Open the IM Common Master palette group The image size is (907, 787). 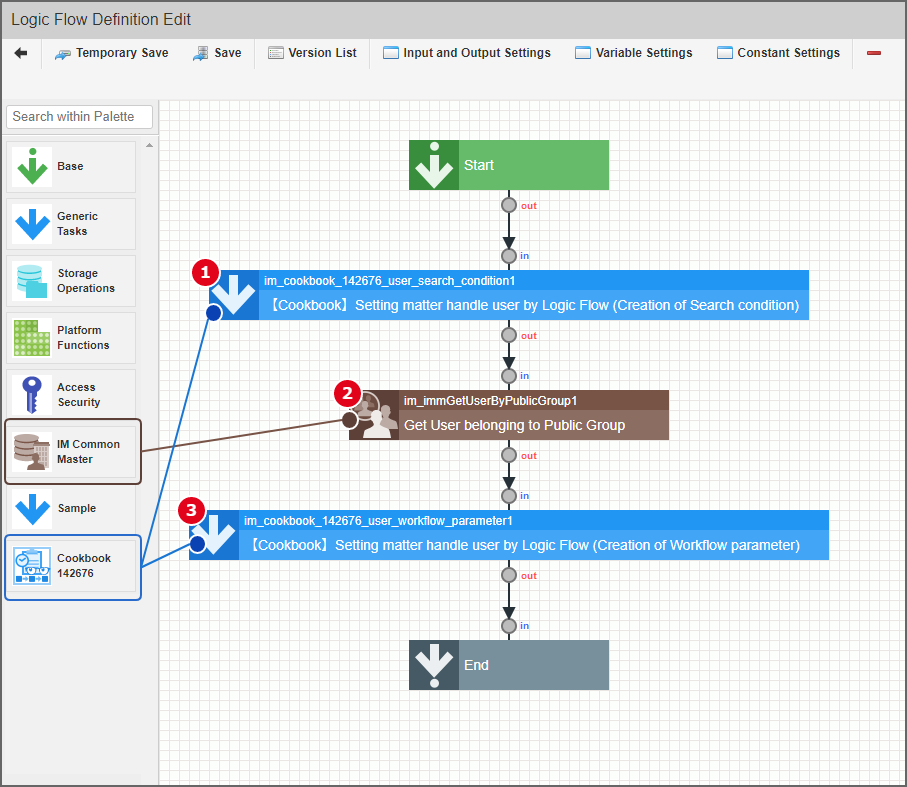coord(72,452)
